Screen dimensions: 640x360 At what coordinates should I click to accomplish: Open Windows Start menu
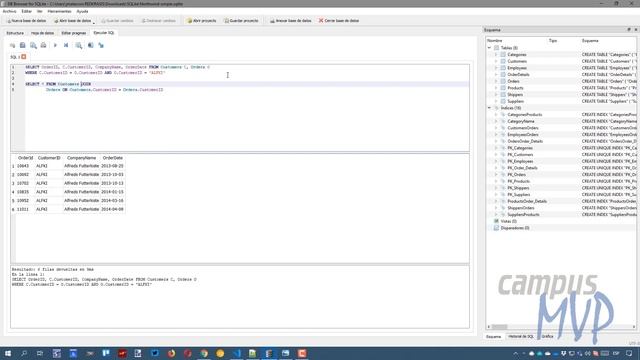(x=7, y=353)
